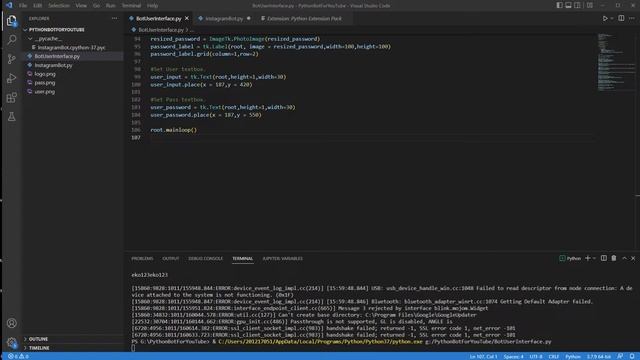640x360 pixels.
Task: Open the InstagramBot .pyc cache file
Action: point(72,47)
